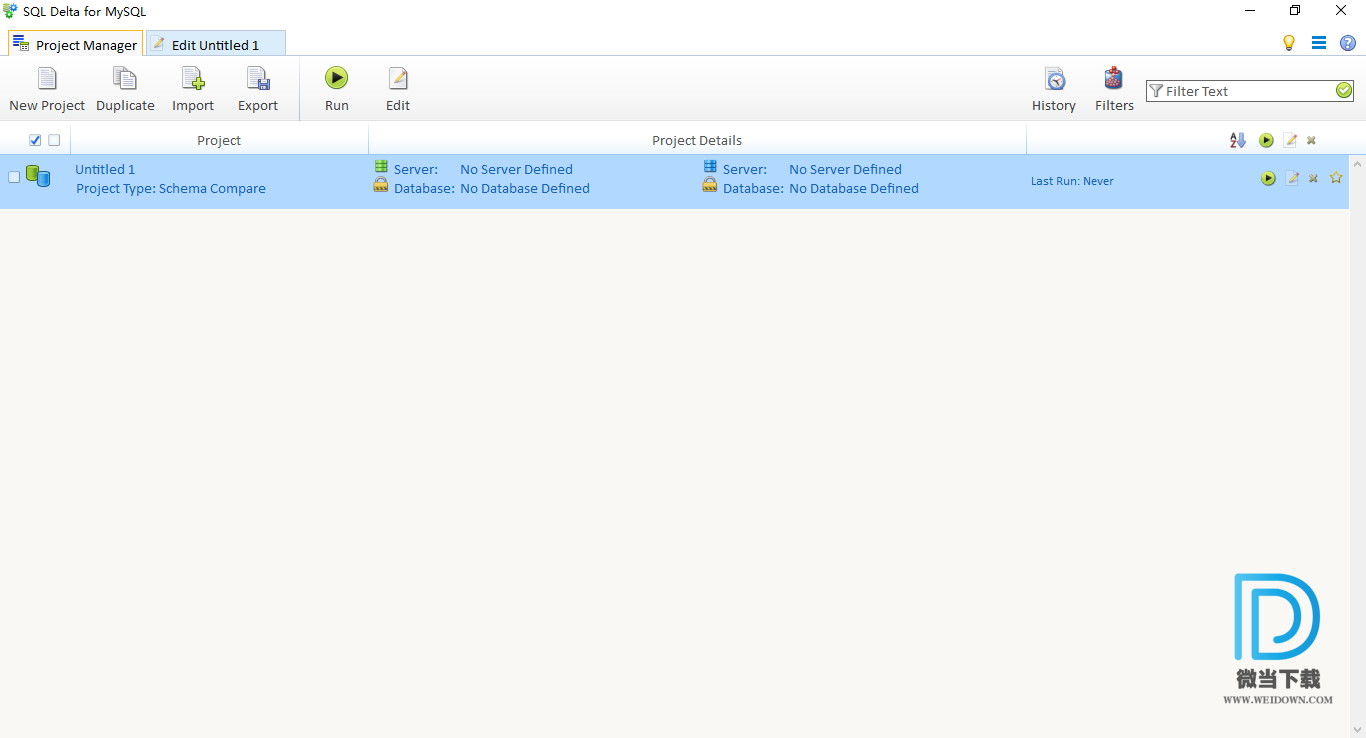
Task: Open the History view
Action: coord(1054,89)
